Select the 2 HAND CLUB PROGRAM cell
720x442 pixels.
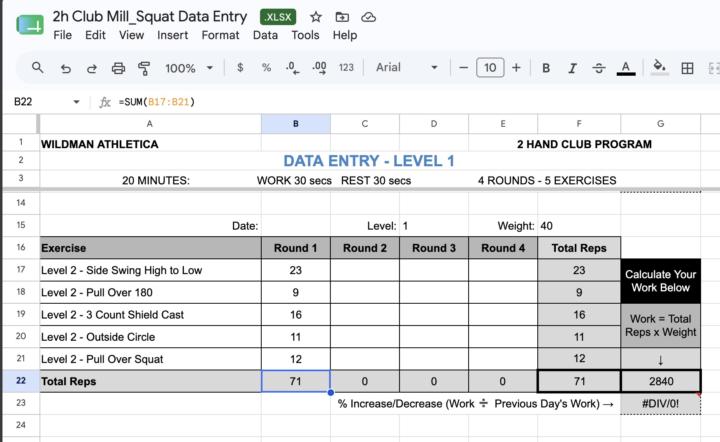pos(584,144)
